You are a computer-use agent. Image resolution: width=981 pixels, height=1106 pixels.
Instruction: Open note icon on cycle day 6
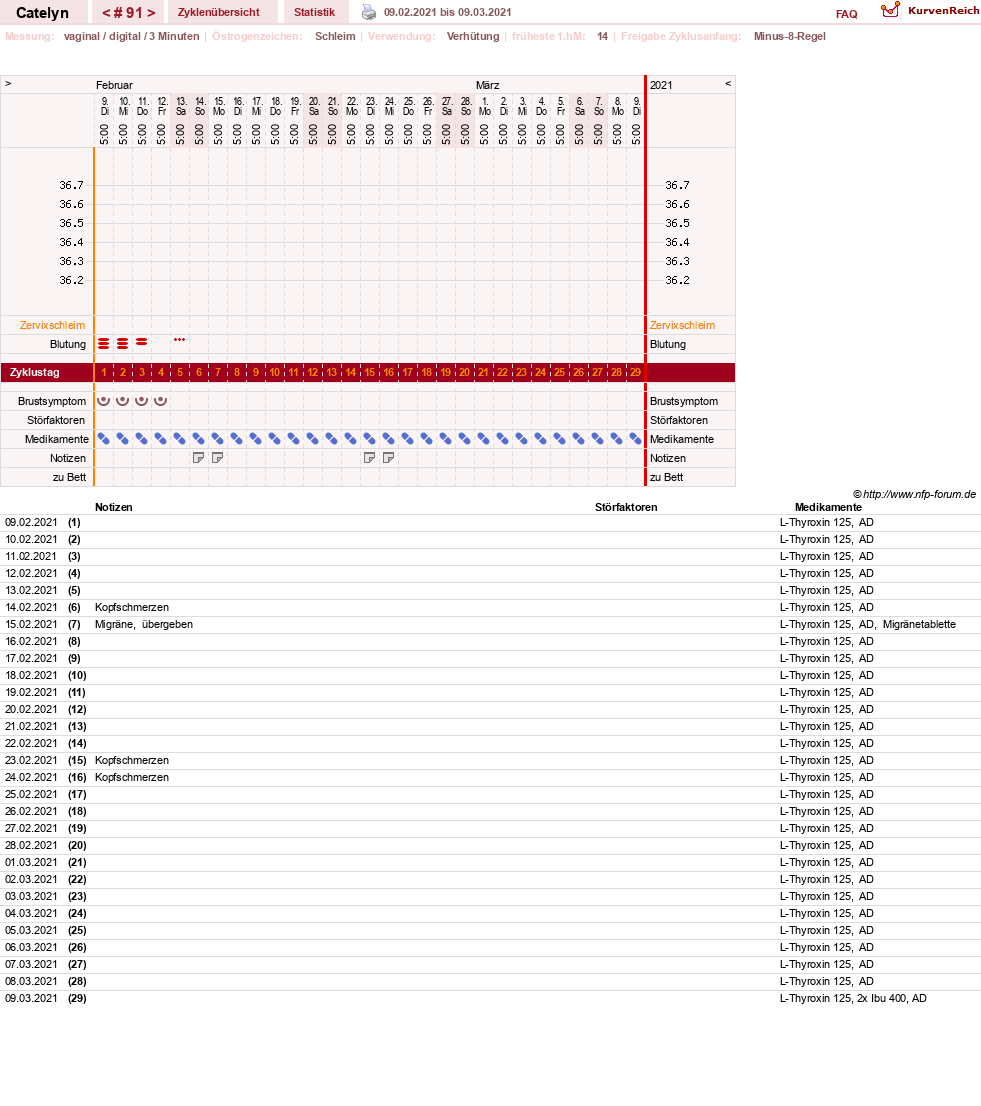tap(199, 458)
